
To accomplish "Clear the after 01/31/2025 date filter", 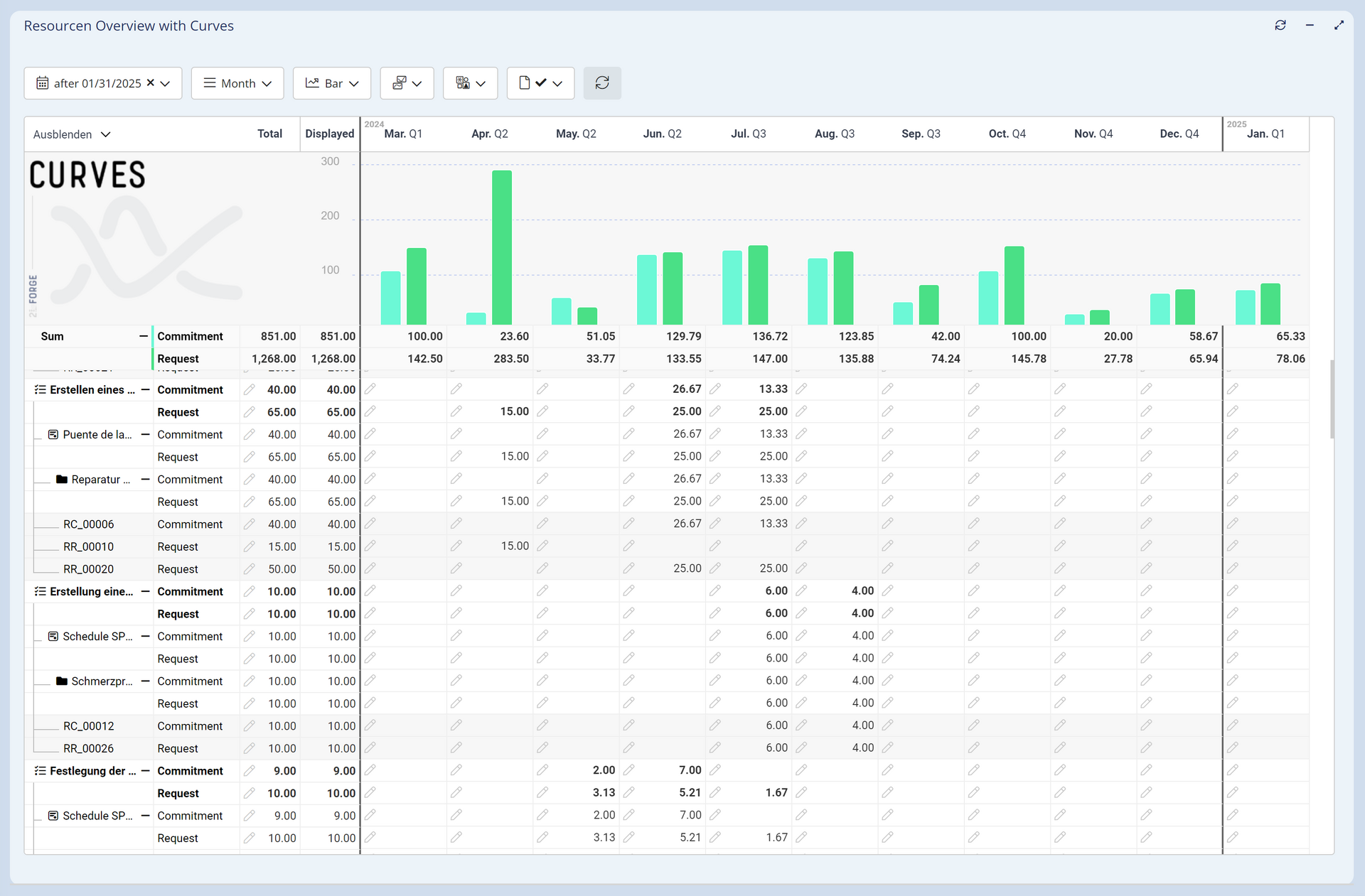I will (x=150, y=82).
